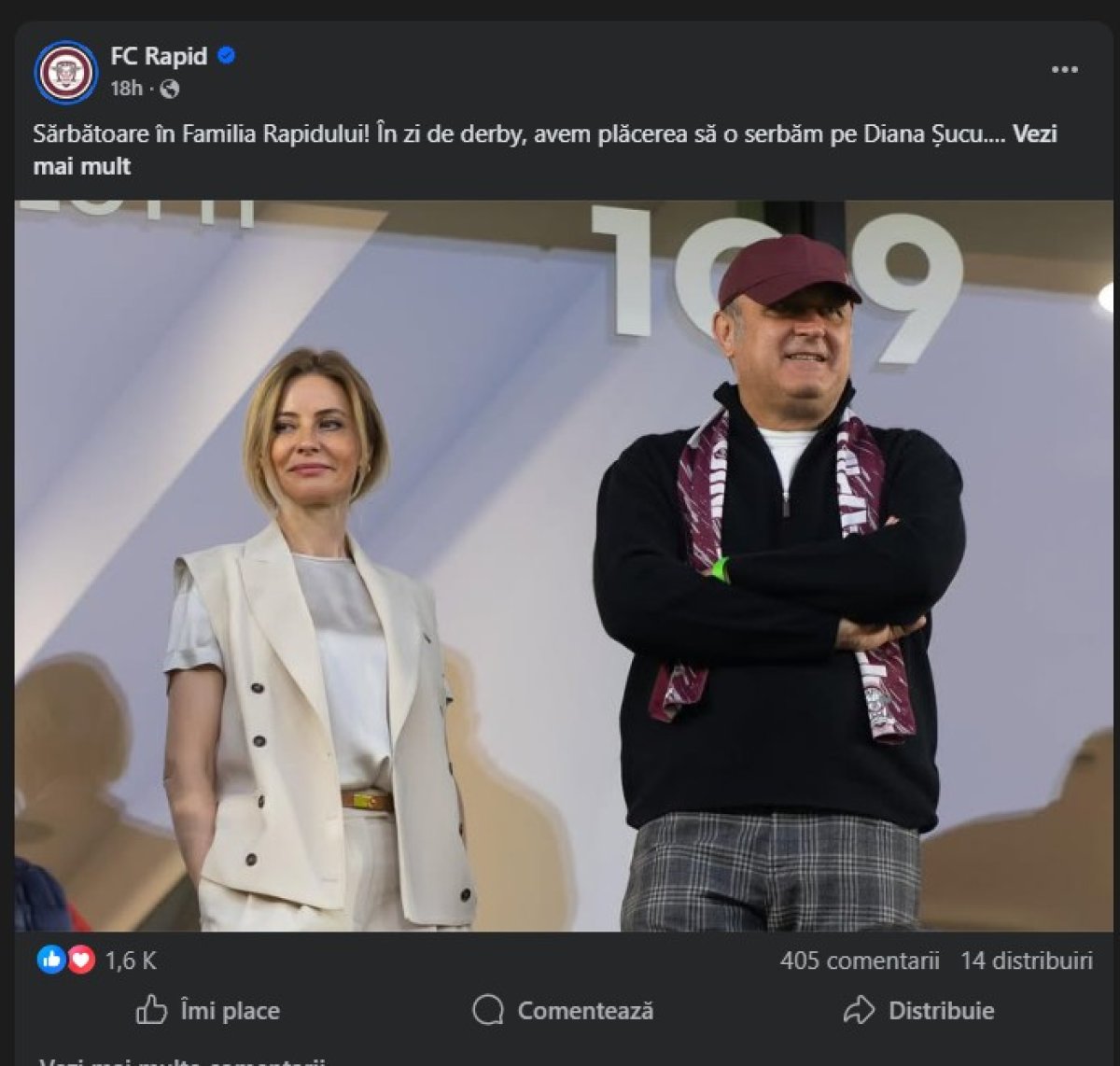Screen dimensions: 1120x1066
Task: Show the 14 distribuiri list
Action: pyautogui.click(x=1027, y=961)
